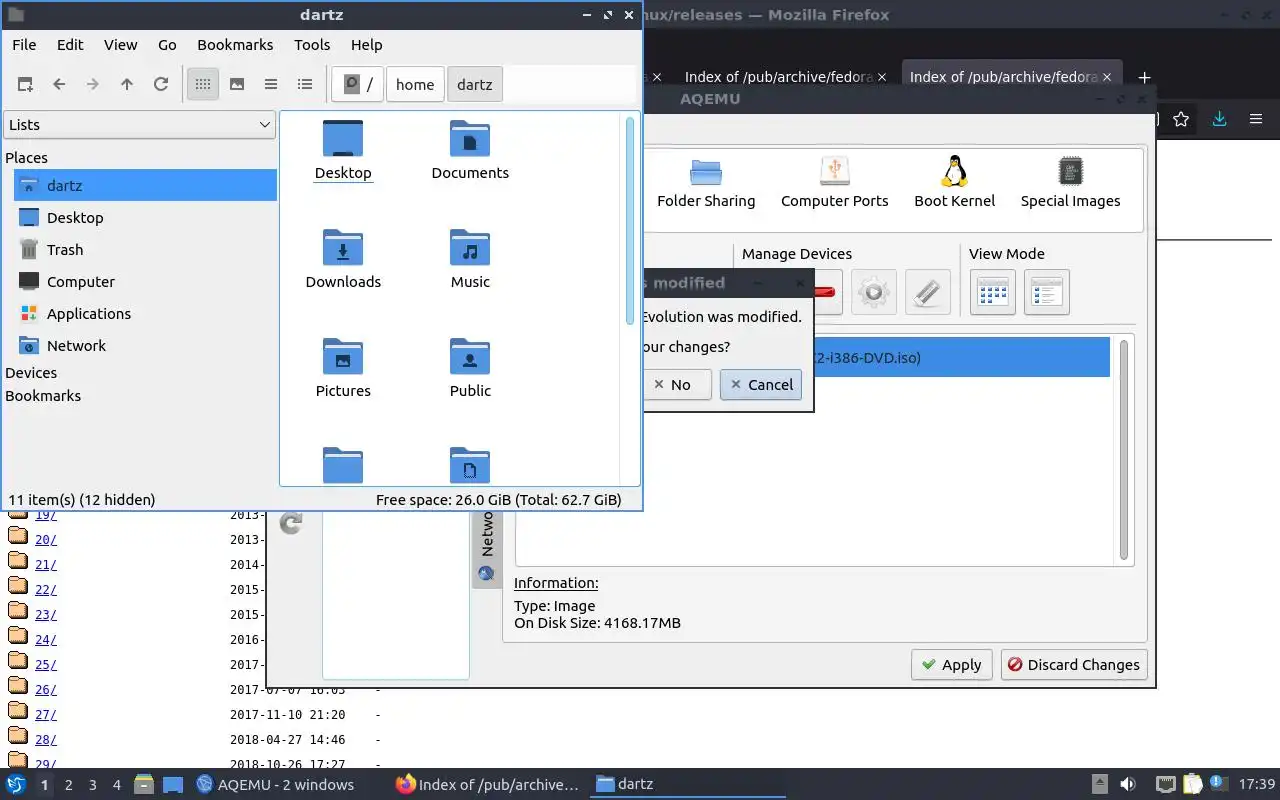Click the format device eraser button in AQEMU
The height and width of the screenshot is (800, 1280).
pyautogui.click(x=928, y=293)
